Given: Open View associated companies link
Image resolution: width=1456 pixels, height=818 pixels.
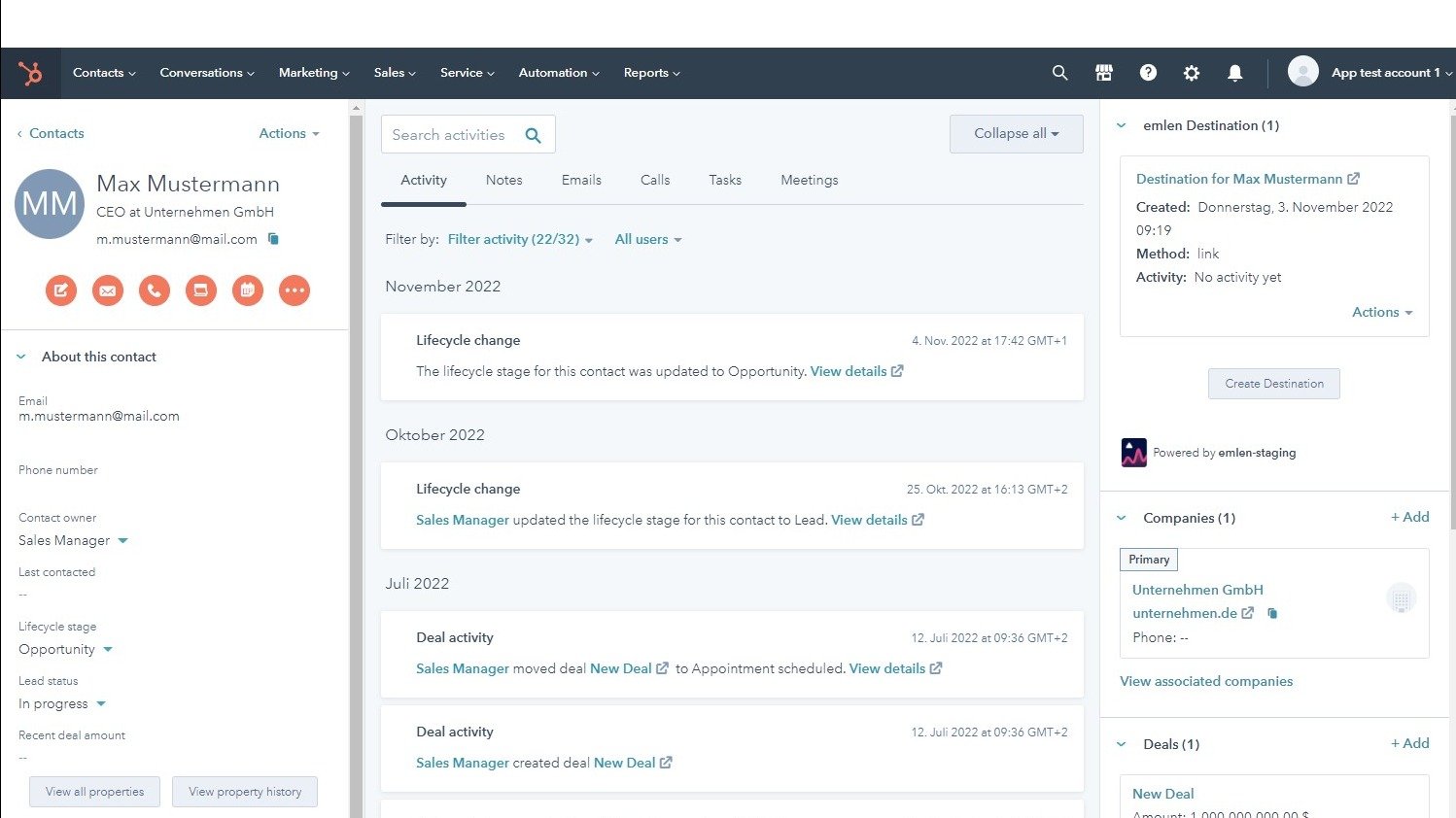Looking at the screenshot, I should 1206,681.
